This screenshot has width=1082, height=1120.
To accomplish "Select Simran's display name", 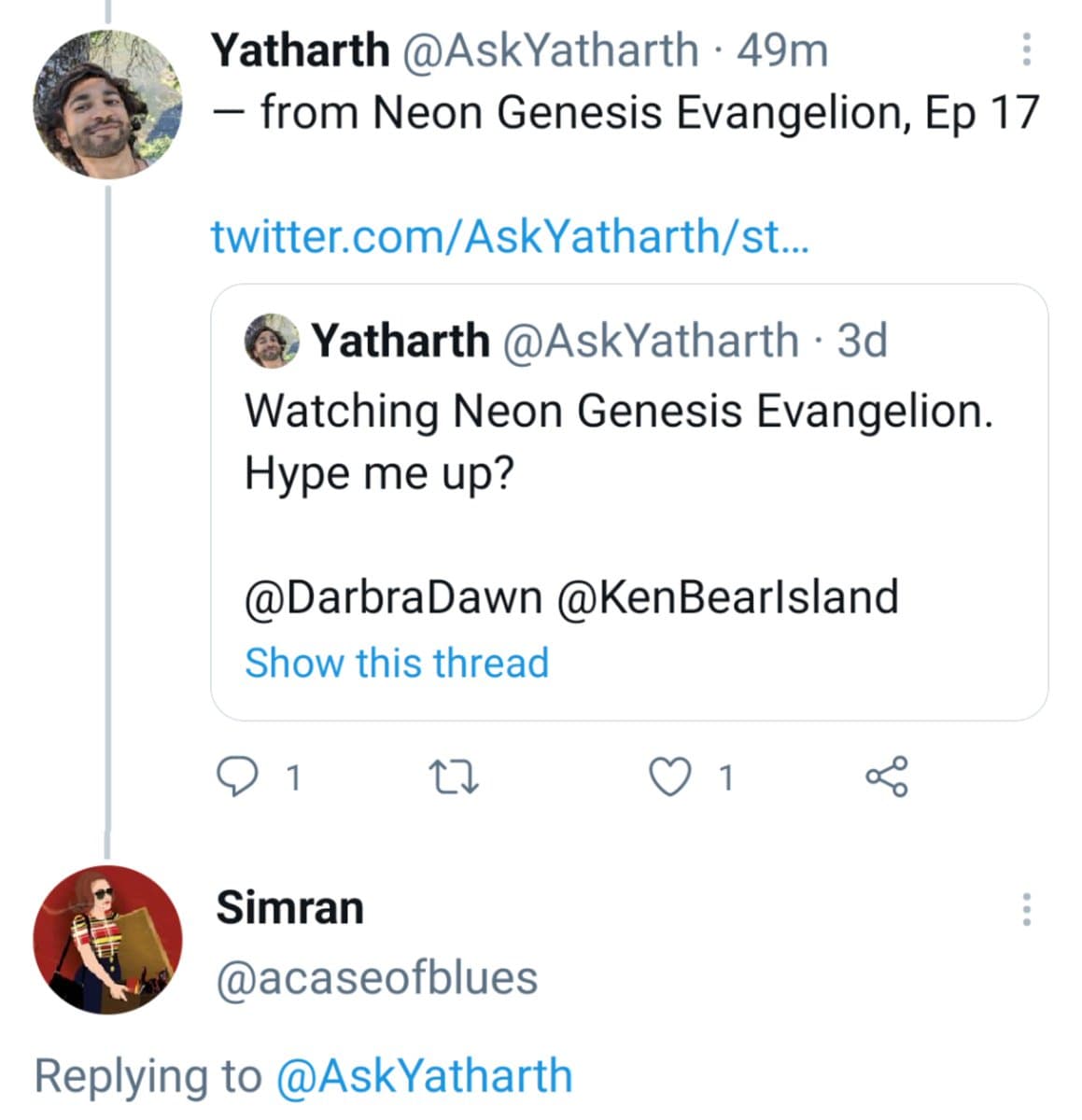I will point(290,905).
